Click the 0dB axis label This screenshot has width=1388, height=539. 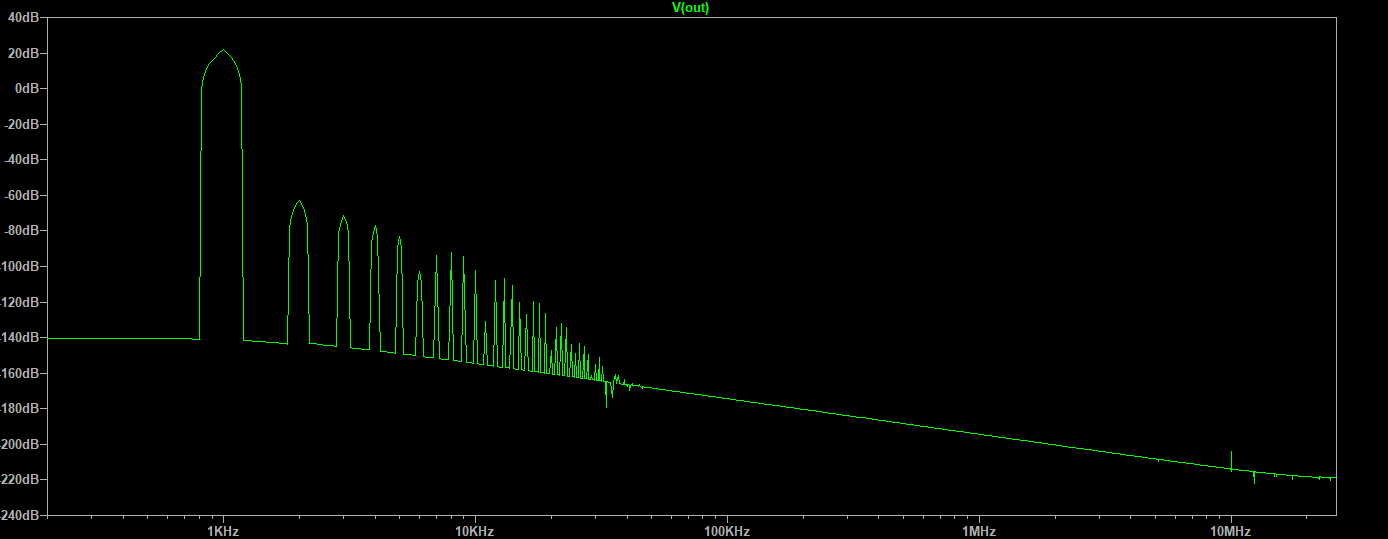coord(27,88)
